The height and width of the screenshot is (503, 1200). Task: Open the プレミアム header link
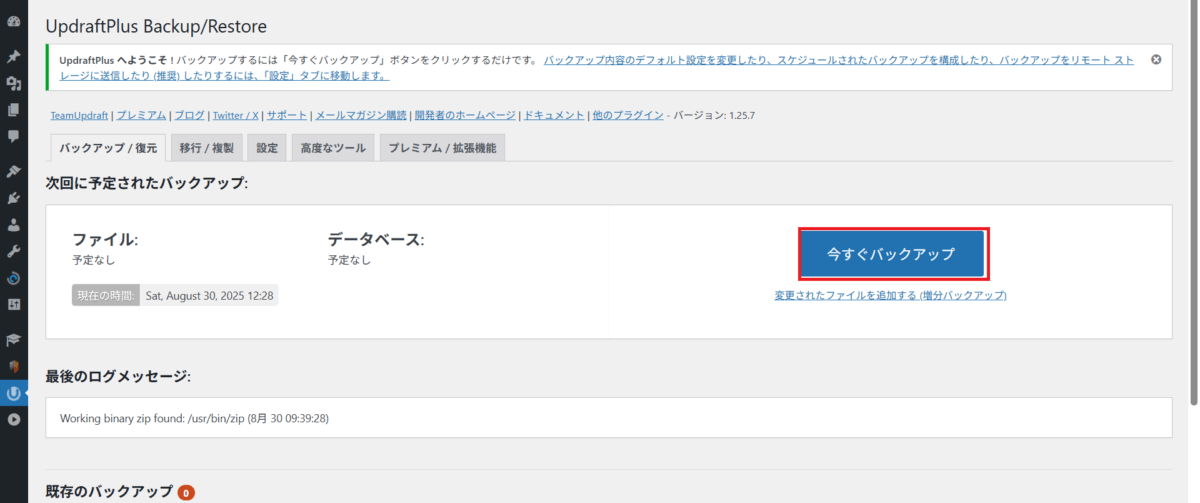point(141,115)
